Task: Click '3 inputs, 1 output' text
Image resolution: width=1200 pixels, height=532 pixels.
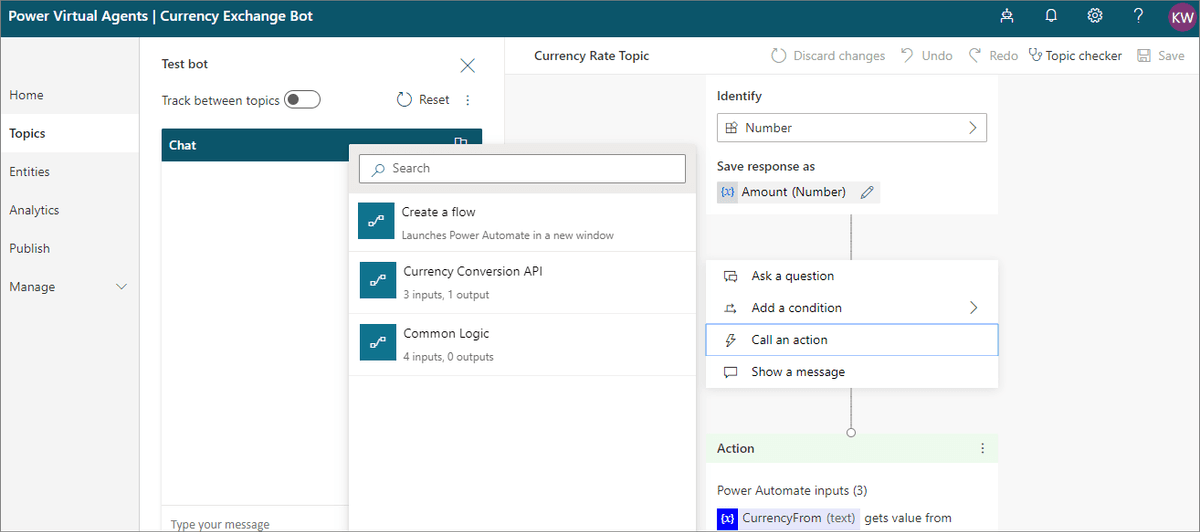Action: click(x=446, y=295)
